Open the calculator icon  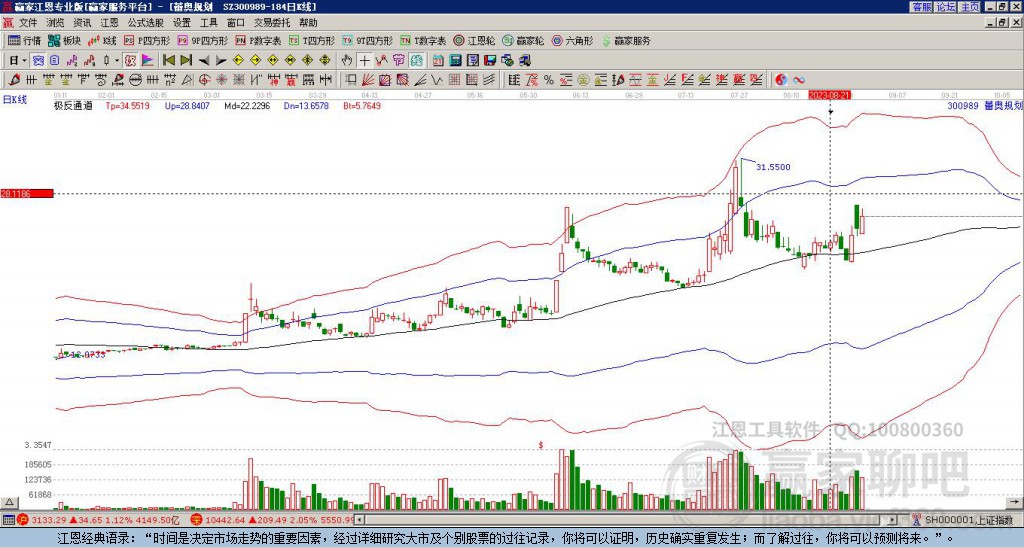pyautogui.click(x=456, y=61)
